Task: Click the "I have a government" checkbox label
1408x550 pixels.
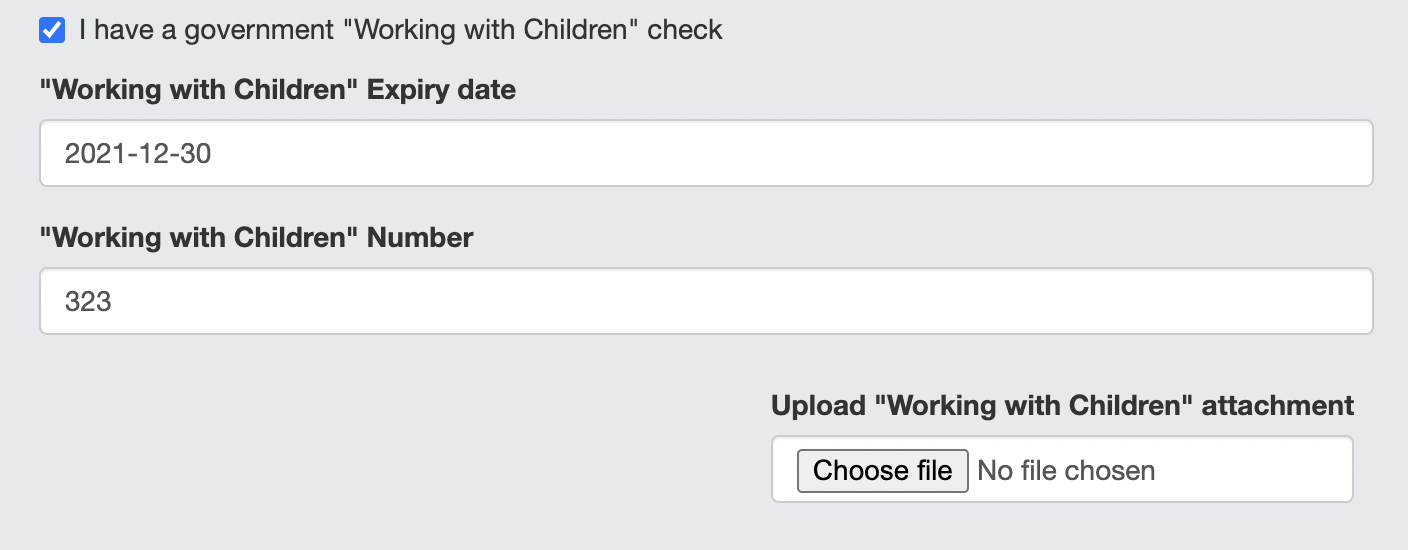Action: [x=400, y=30]
